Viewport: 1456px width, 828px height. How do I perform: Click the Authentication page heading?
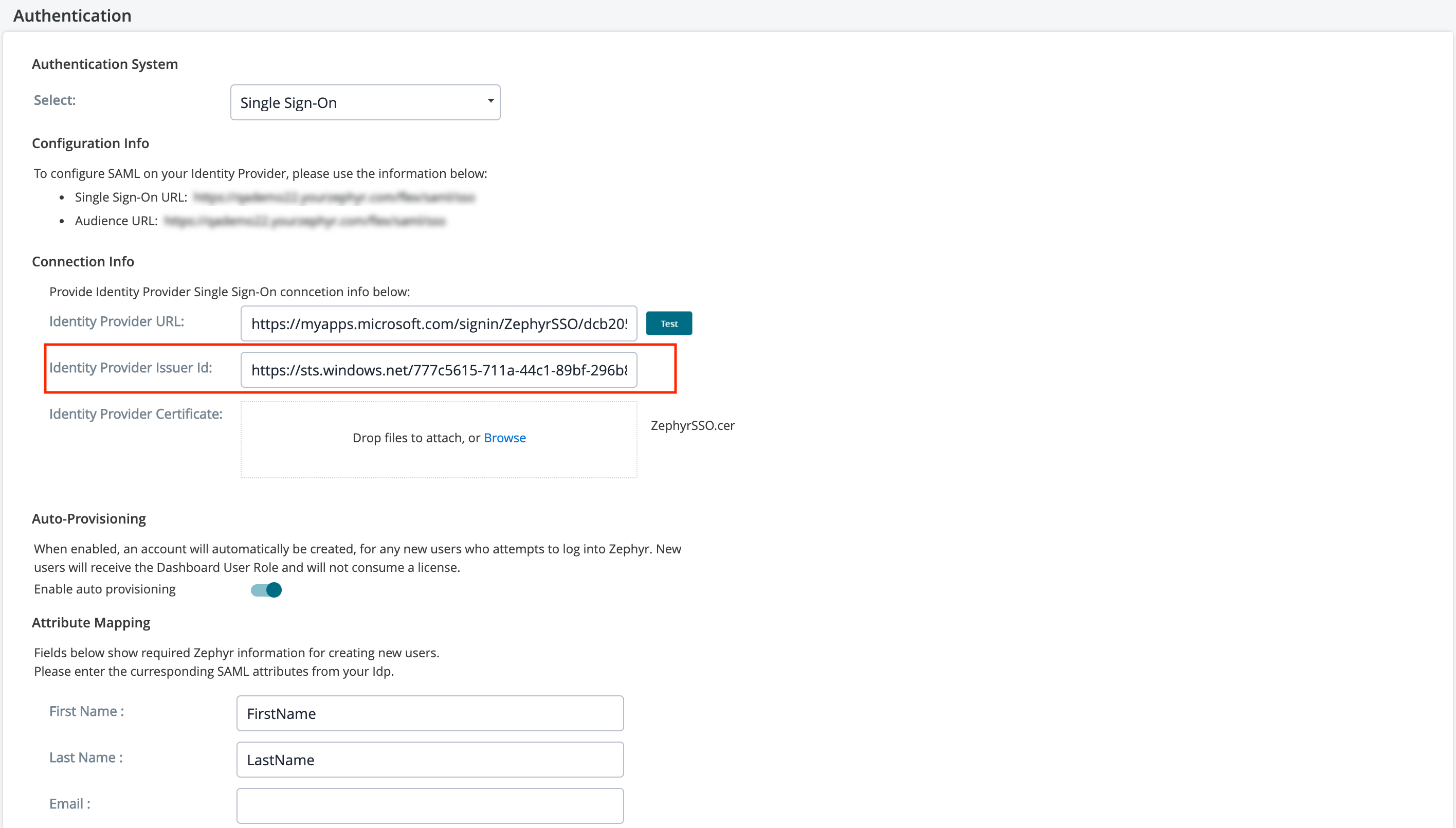click(72, 15)
